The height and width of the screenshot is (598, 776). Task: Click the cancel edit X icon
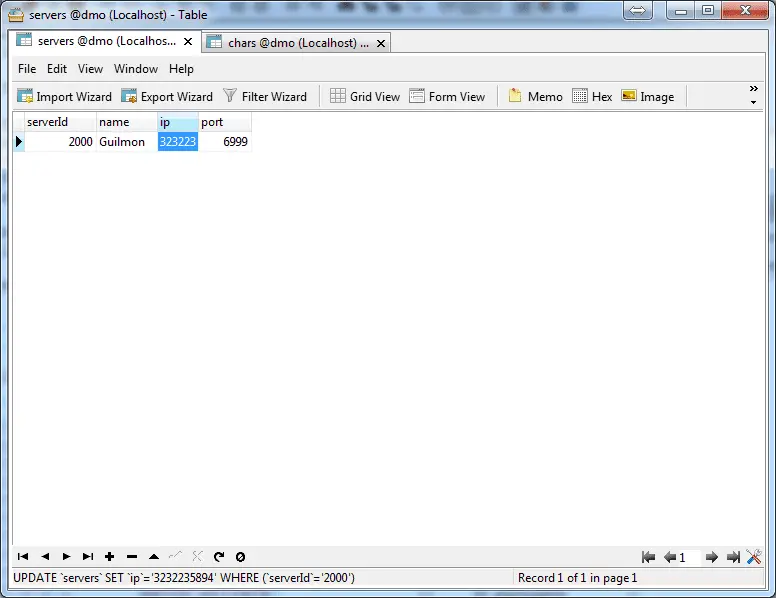tap(197, 556)
